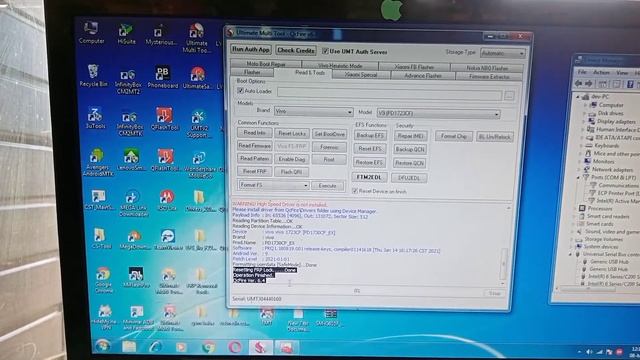Select Processors in Device Manager tree
The image size is (640, 360).
(600, 209)
